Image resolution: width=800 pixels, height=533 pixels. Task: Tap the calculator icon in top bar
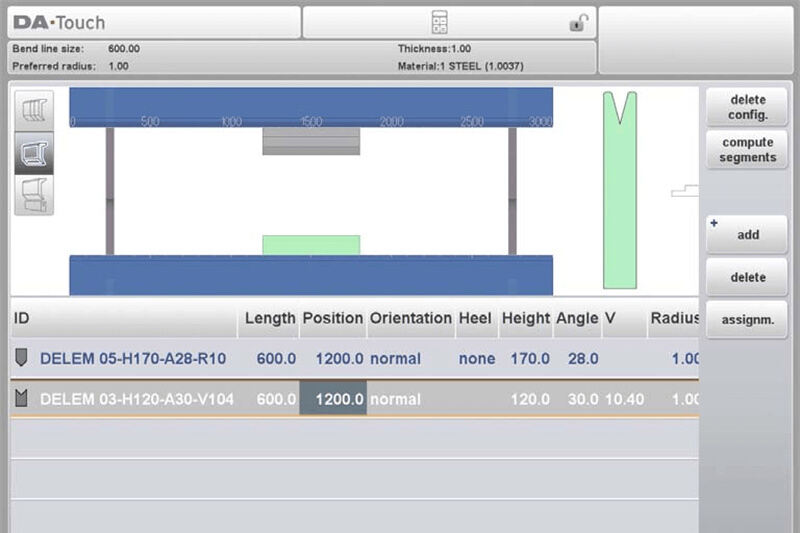point(439,22)
